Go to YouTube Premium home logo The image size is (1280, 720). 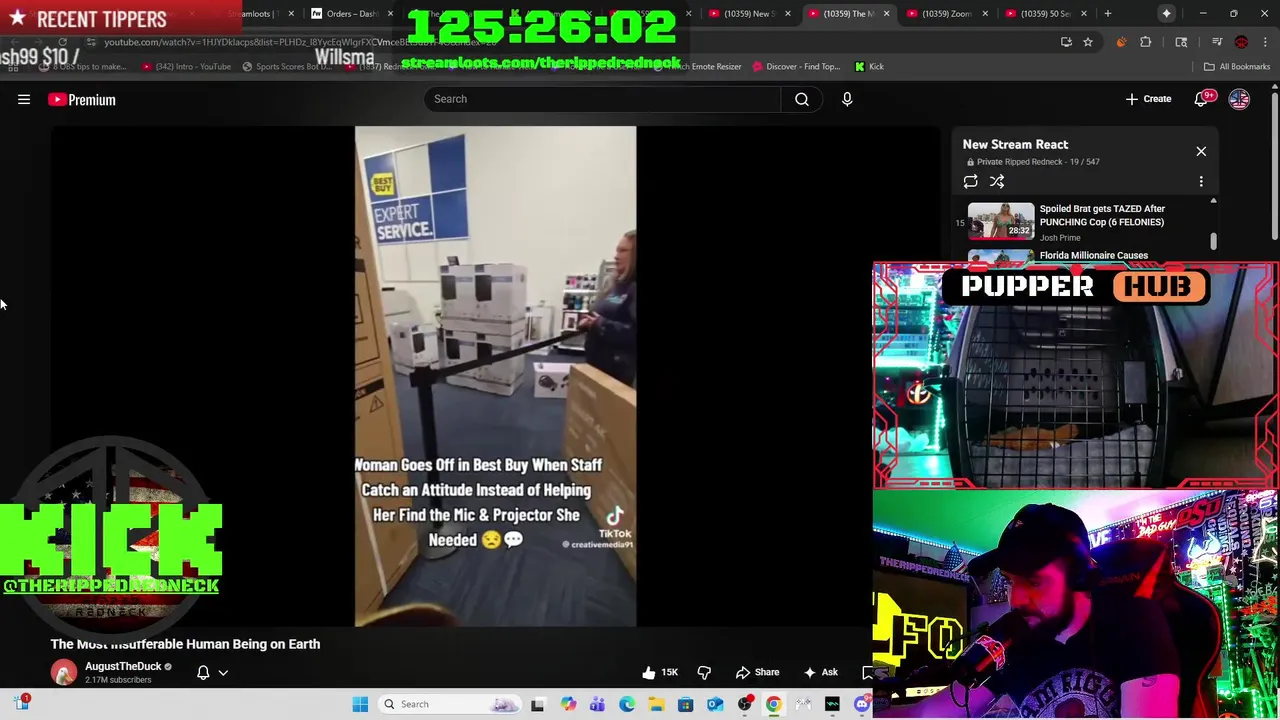tap(82, 99)
